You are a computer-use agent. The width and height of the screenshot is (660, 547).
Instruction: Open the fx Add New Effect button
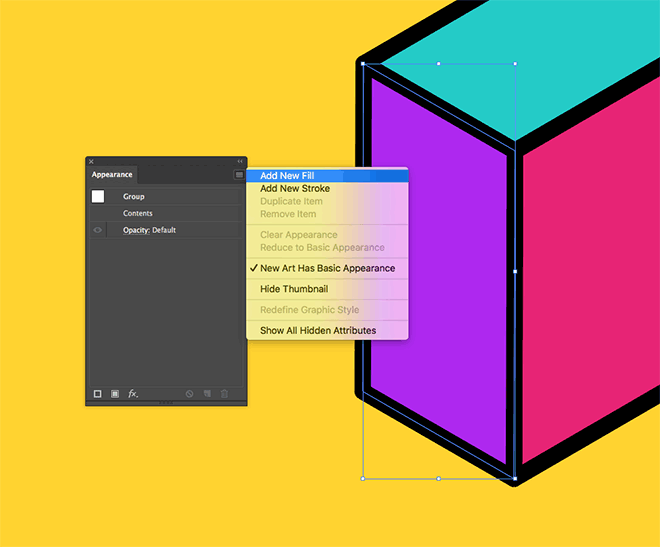point(133,394)
